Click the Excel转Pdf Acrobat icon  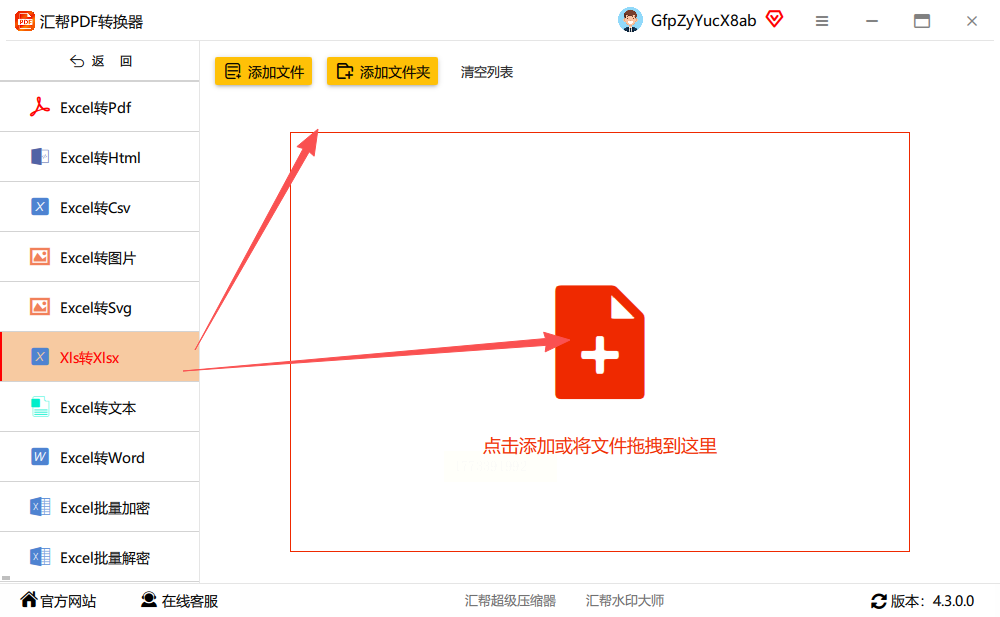click(x=40, y=107)
